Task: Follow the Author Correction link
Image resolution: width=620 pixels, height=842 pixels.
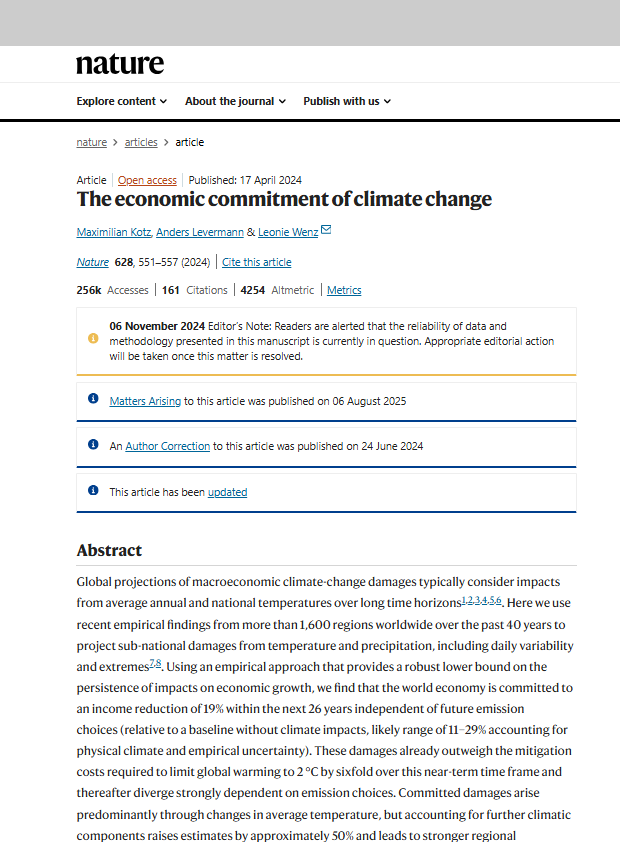Action: 167,446
